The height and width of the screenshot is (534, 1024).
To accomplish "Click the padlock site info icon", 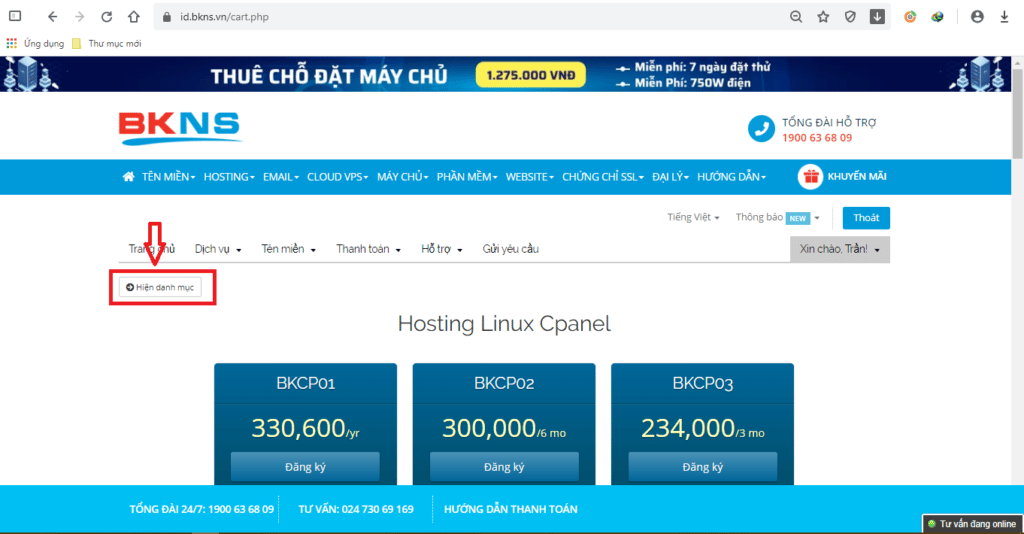I will pyautogui.click(x=167, y=17).
